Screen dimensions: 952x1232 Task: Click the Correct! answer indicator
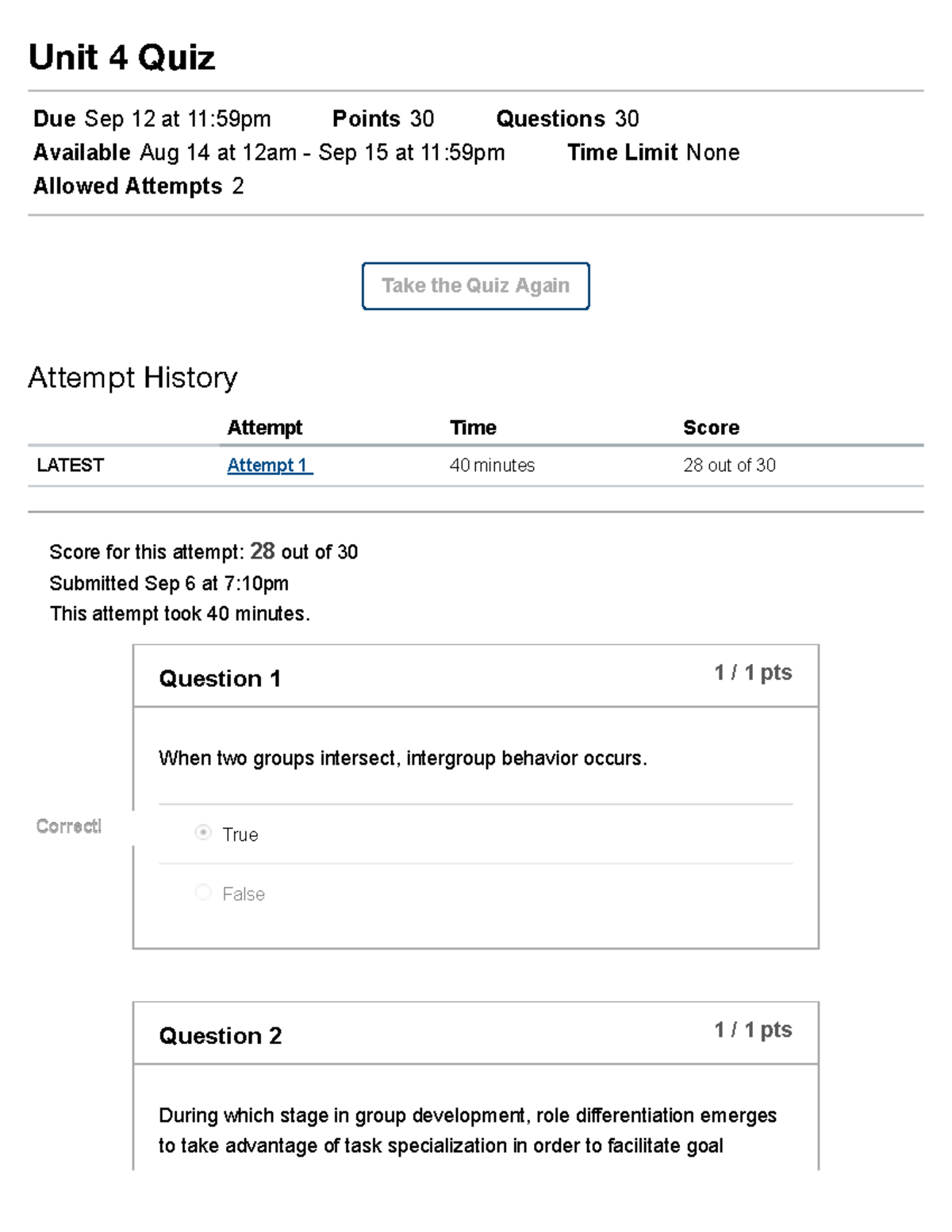pos(69,827)
